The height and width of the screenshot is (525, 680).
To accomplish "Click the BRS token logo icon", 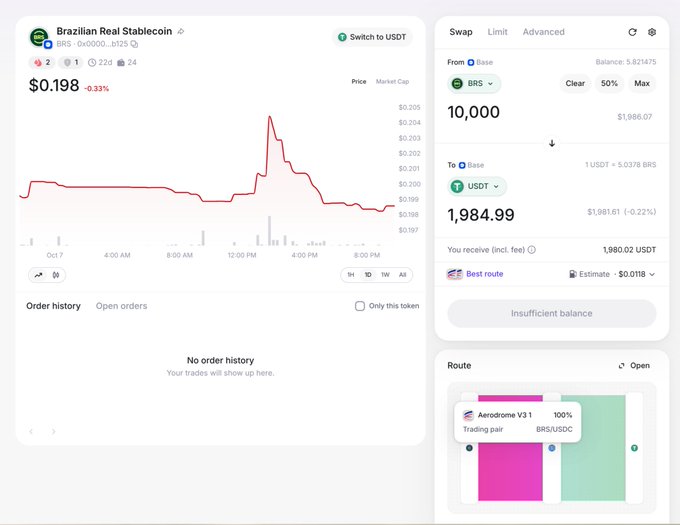I will point(39,37).
